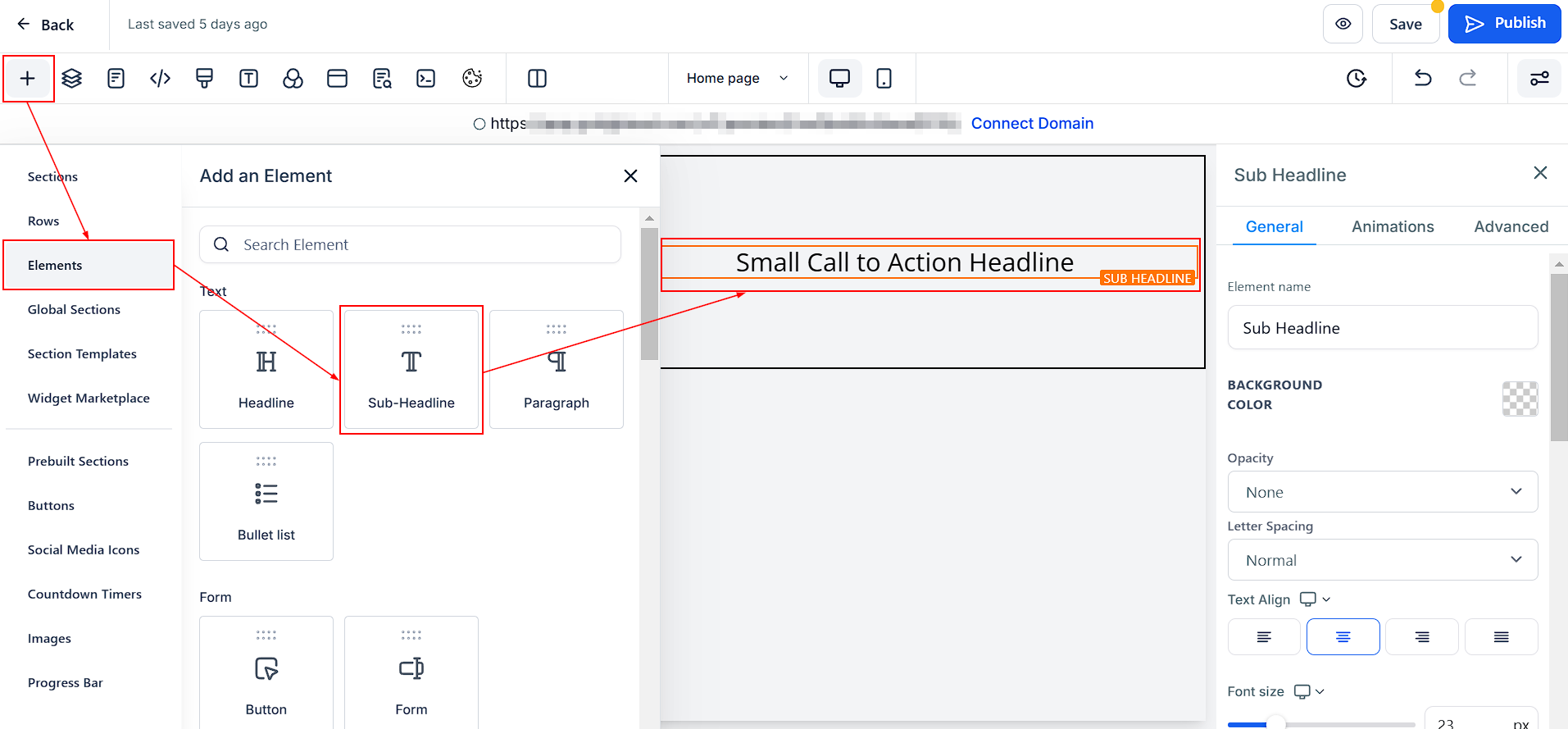
Task: Click the Connect Domain link
Action: [x=1032, y=124]
